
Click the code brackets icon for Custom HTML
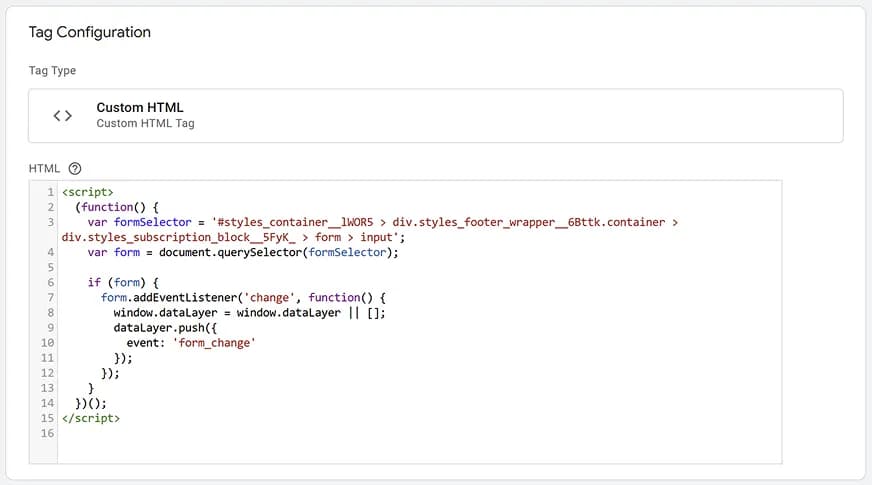coord(62,116)
